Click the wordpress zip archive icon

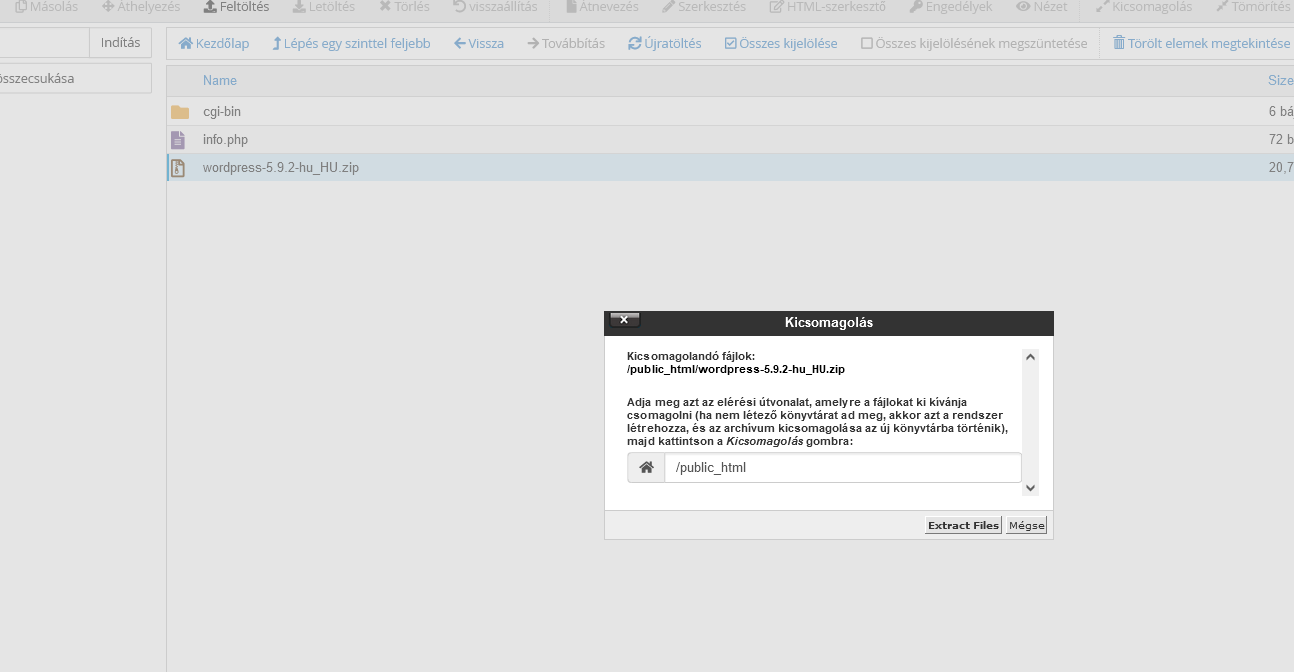click(x=178, y=168)
